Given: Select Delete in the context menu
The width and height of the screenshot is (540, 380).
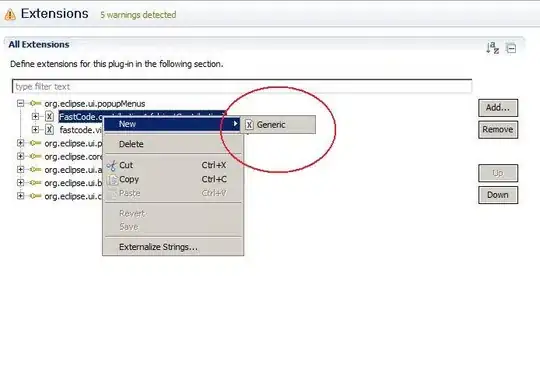Looking at the screenshot, I should tap(173, 144).
